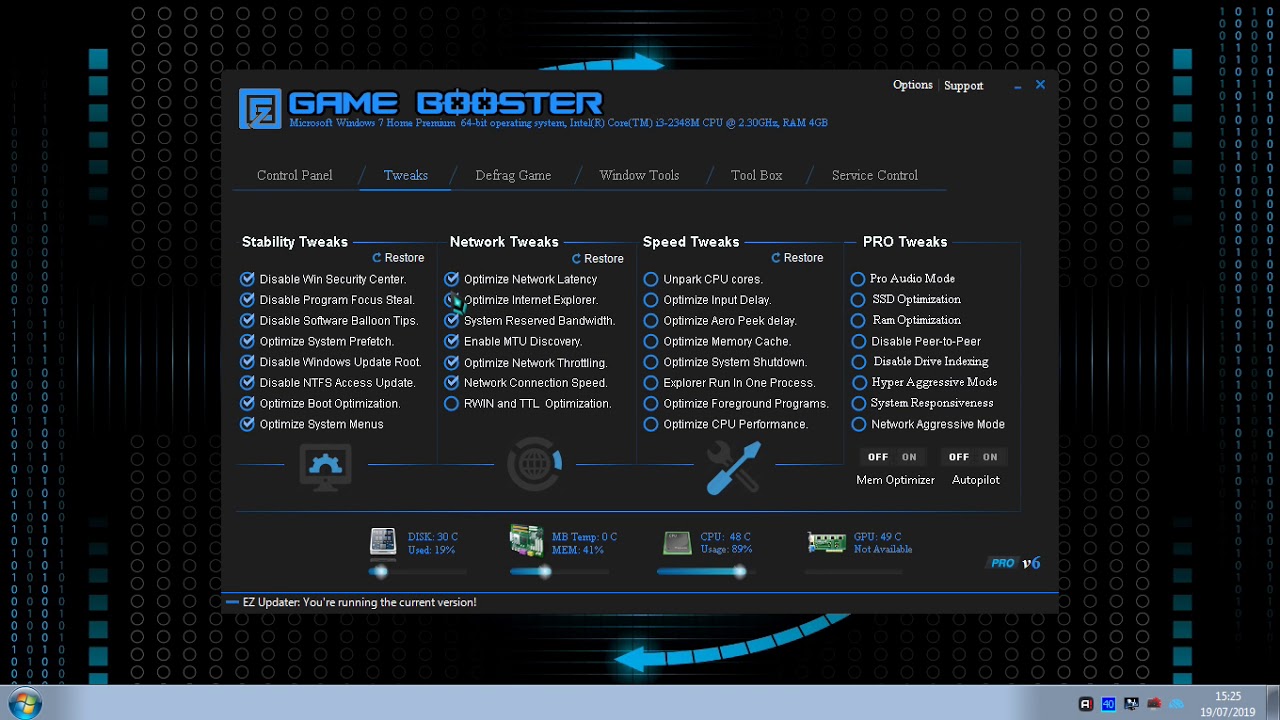Viewport: 1280px width, 720px height.
Task: Enable Optimize CPU Performance
Action: (651, 424)
